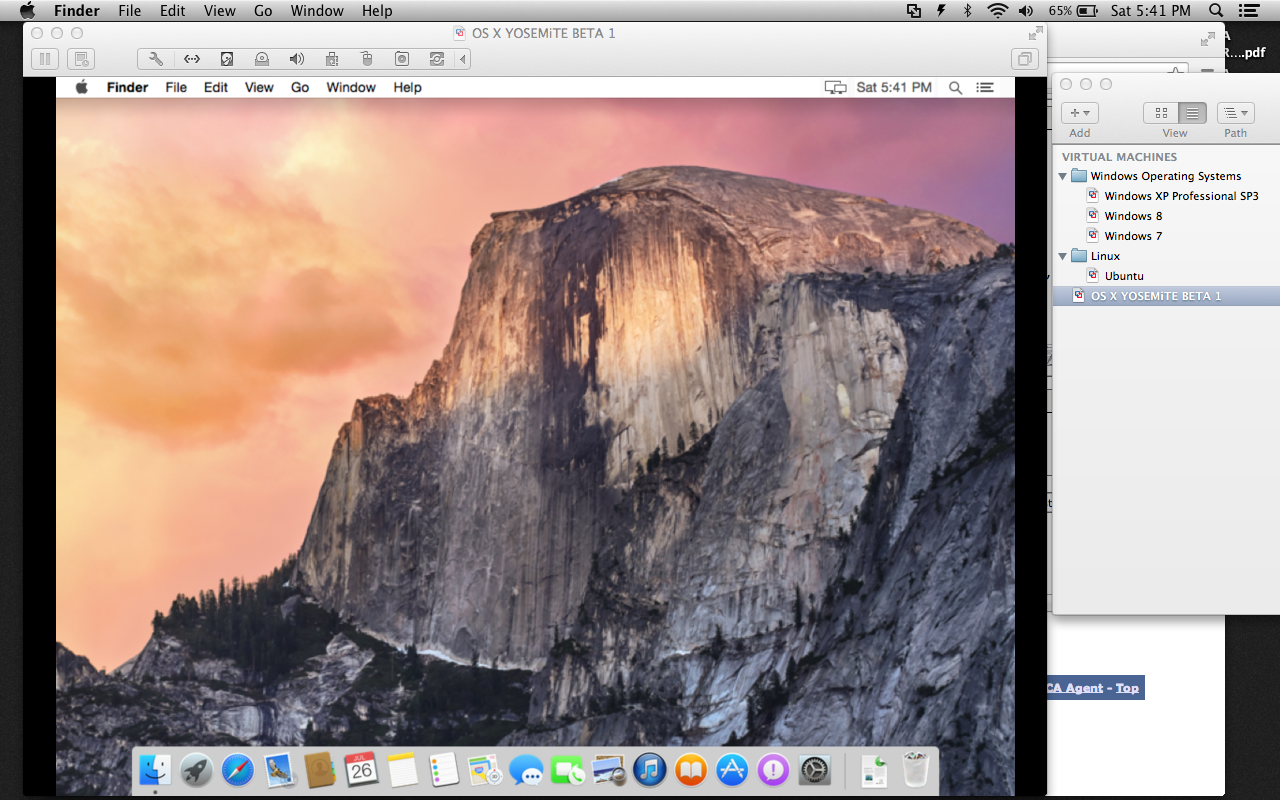Open Contacts from the guest dock
The height and width of the screenshot is (800, 1280).
[x=319, y=770]
